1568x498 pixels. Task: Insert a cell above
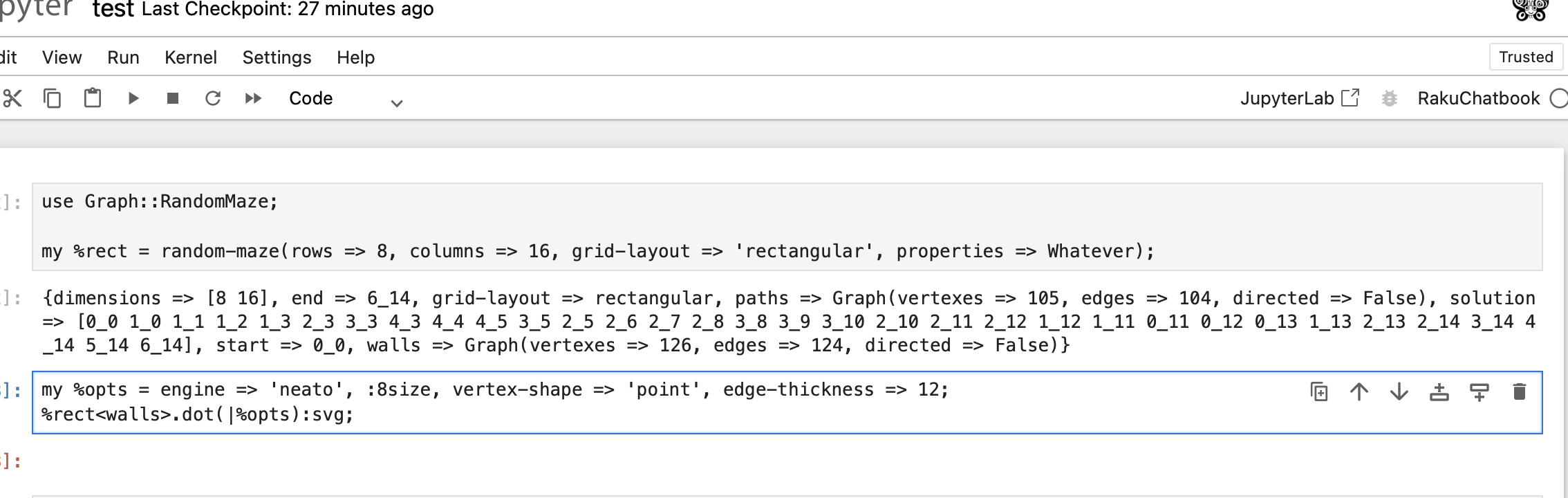click(1439, 392)
